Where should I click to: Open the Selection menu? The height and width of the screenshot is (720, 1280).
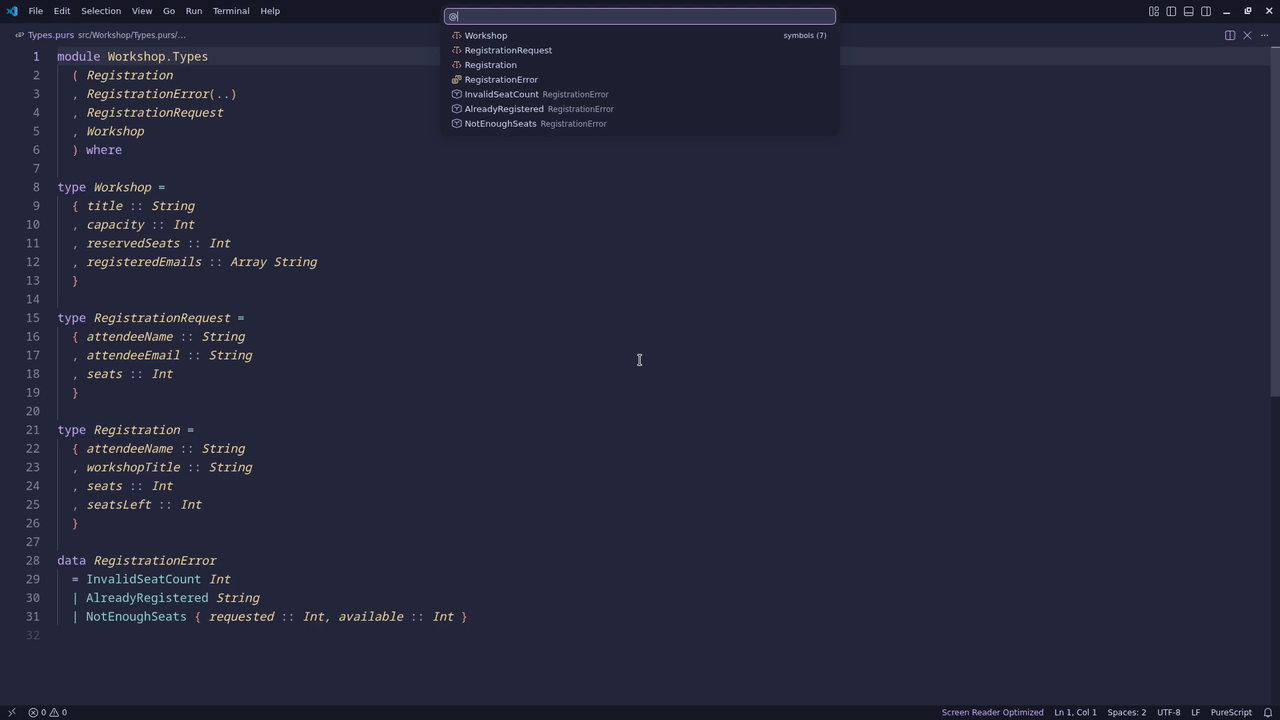(x=101, y=11)
